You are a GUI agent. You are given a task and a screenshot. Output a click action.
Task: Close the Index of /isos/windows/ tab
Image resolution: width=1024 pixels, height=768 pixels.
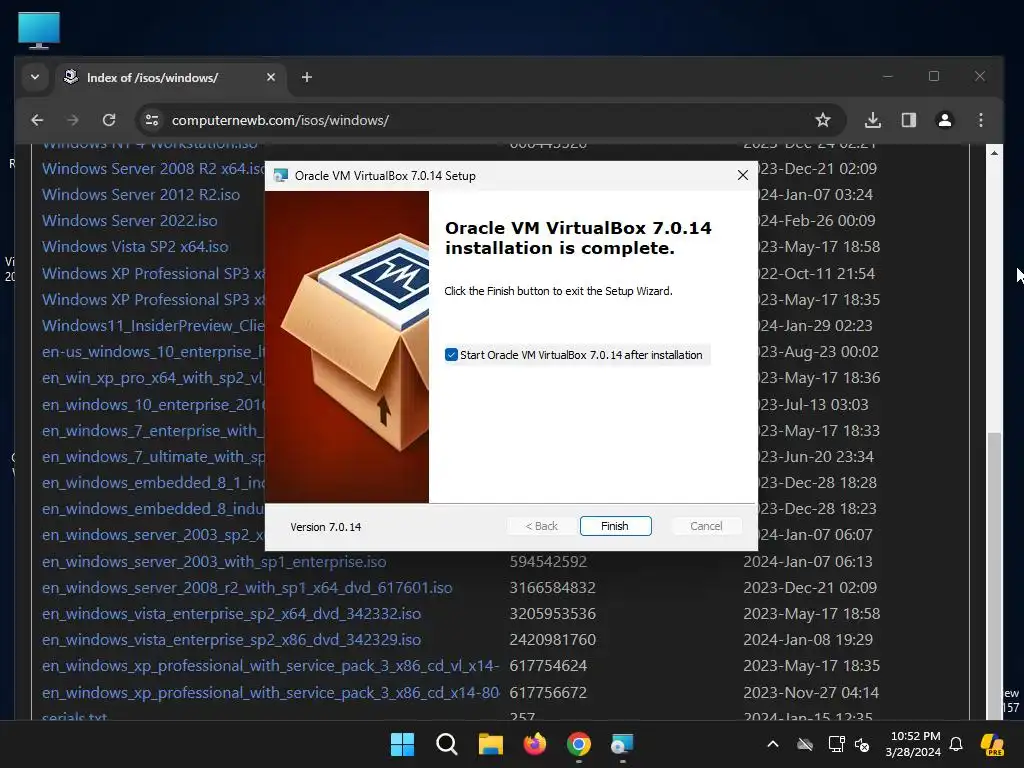tap(271, 77)
